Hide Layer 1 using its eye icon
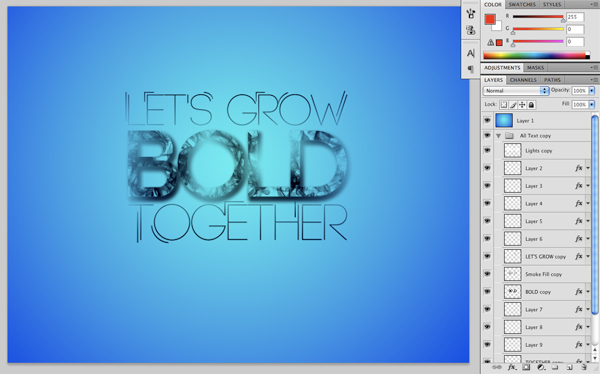 click(x=487, y=121)
